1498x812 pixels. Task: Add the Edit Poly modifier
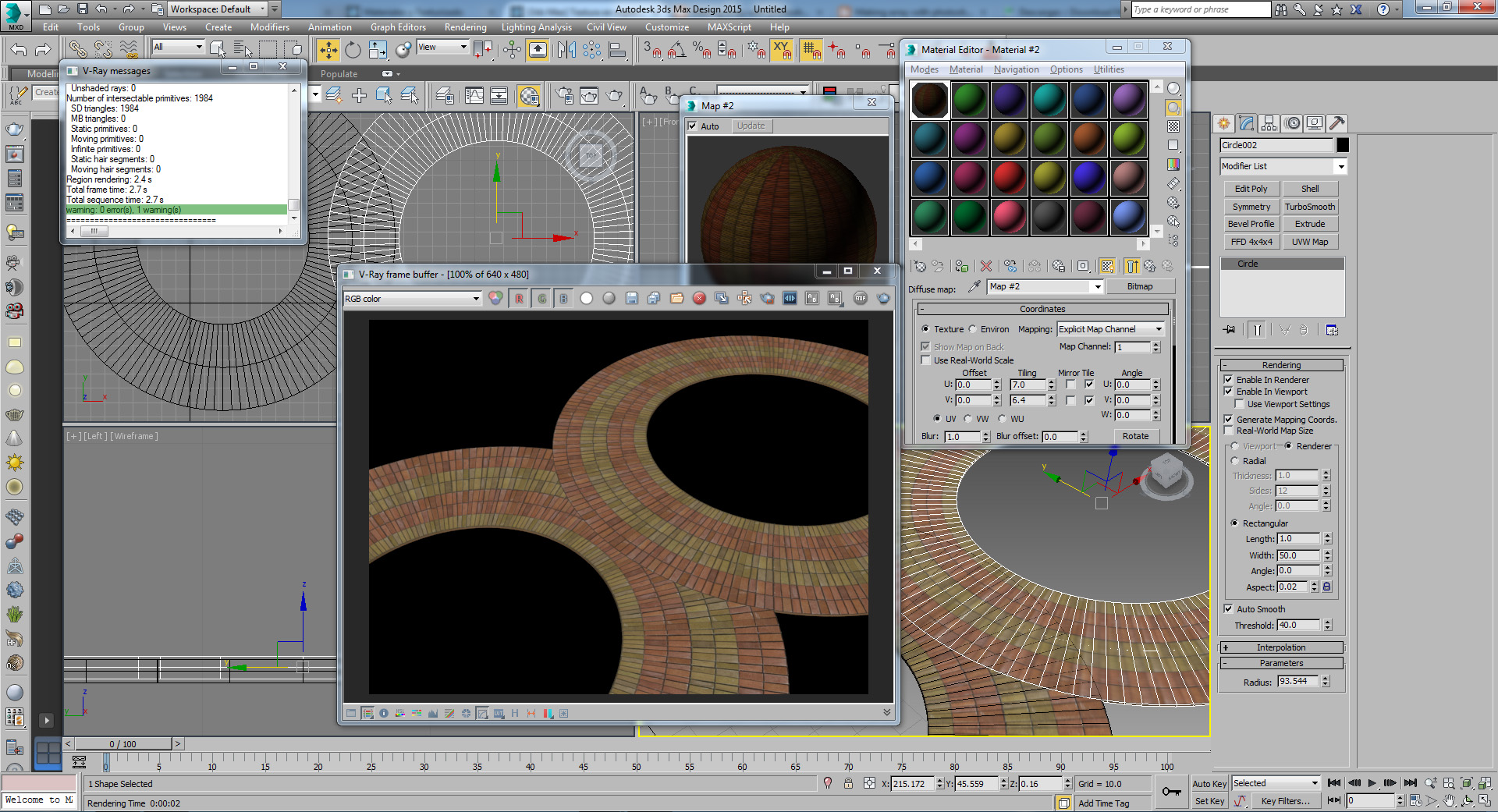click(x=1251, y=189)
